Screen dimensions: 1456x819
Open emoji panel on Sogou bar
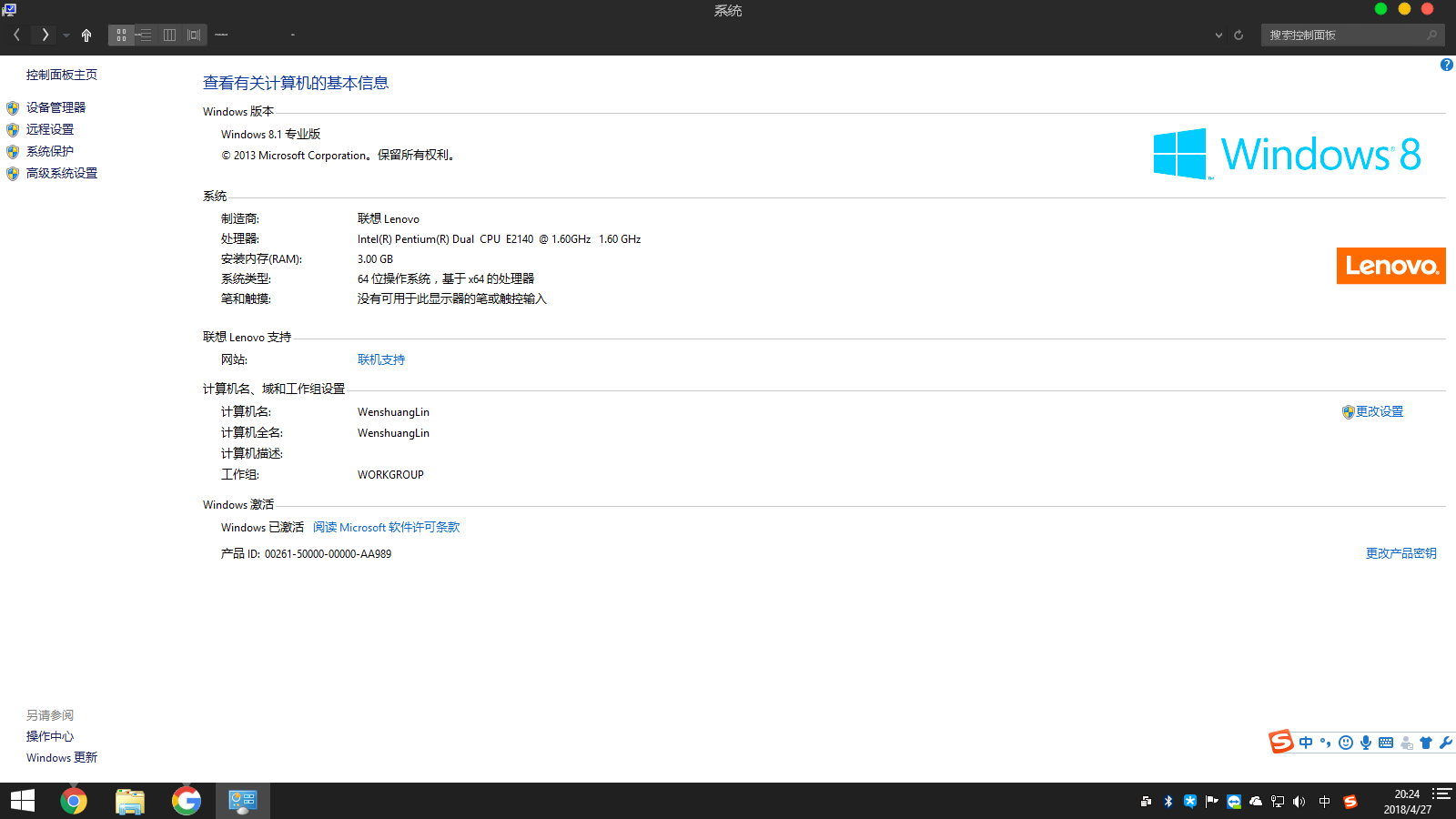[x=1346, y=743]
